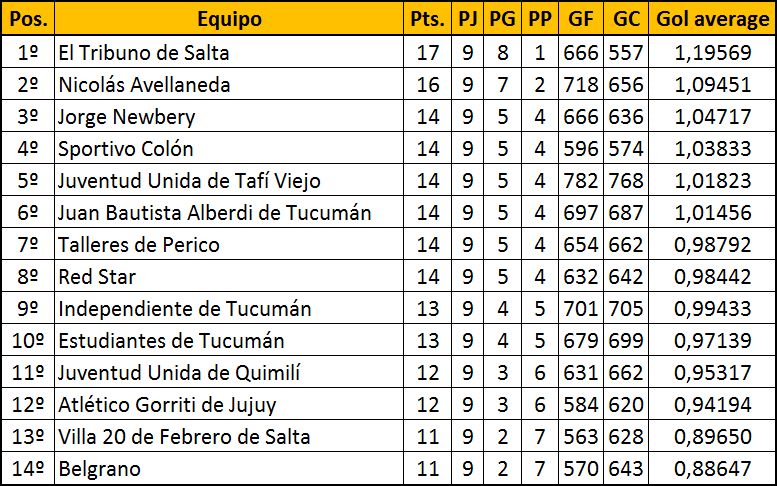Image resolution: width=777 pixels, height=486 pixels.
Task: Select the Jorge Newbery team name
Action: click(x=126, y=116)
